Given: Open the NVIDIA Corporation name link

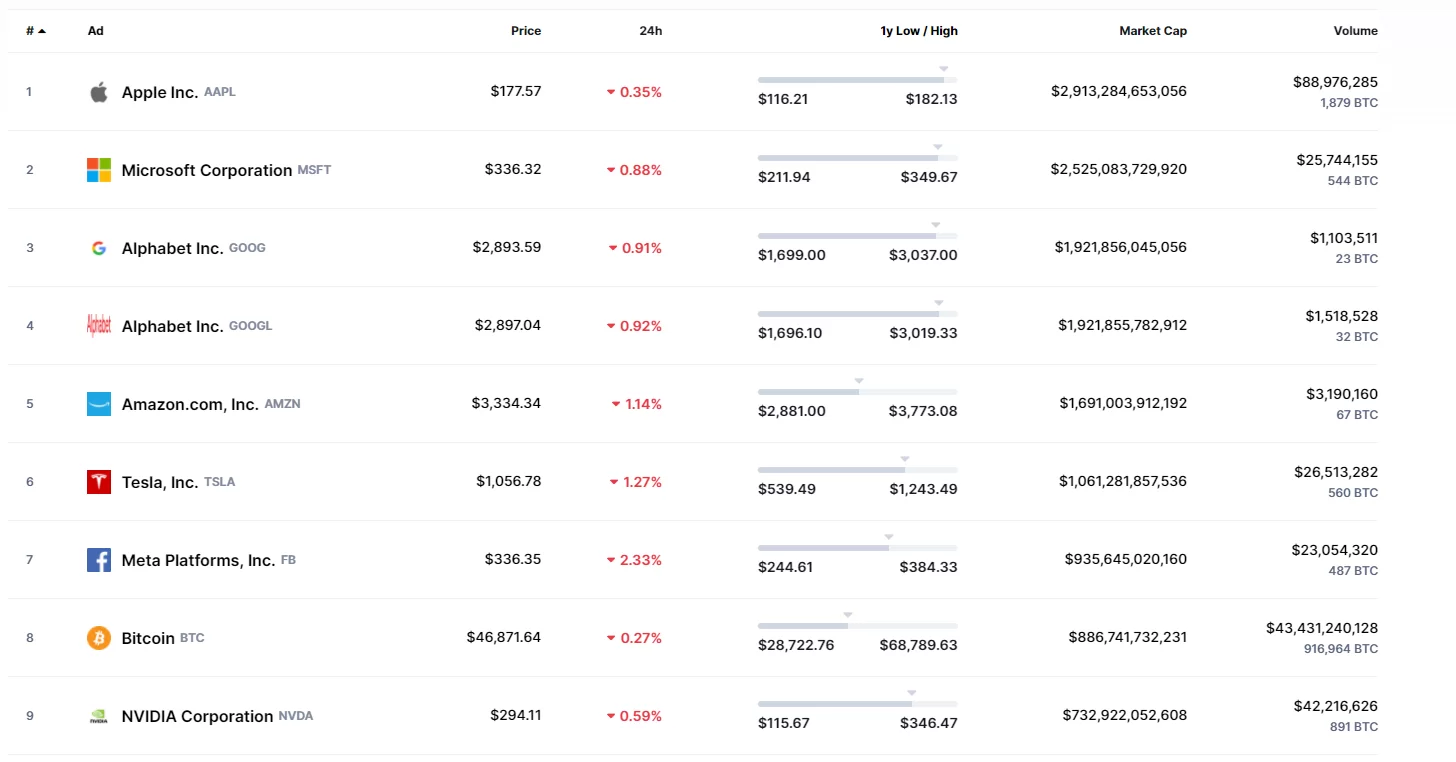Looking at the screenshot, I should (x=197, y=716).
